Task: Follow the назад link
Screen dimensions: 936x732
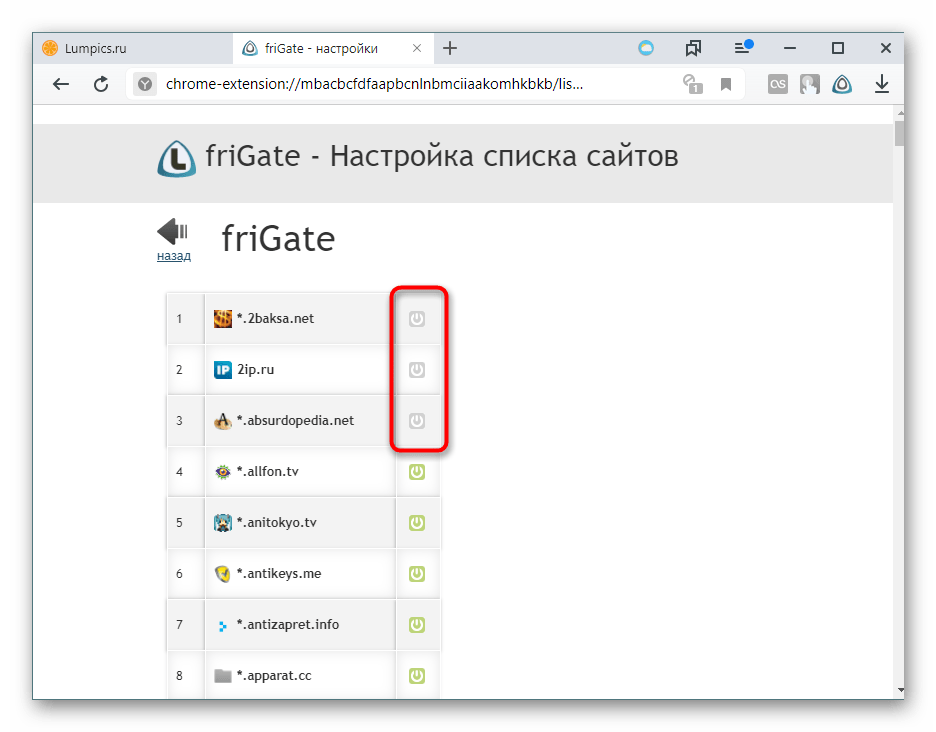Action: coord(174,256)
